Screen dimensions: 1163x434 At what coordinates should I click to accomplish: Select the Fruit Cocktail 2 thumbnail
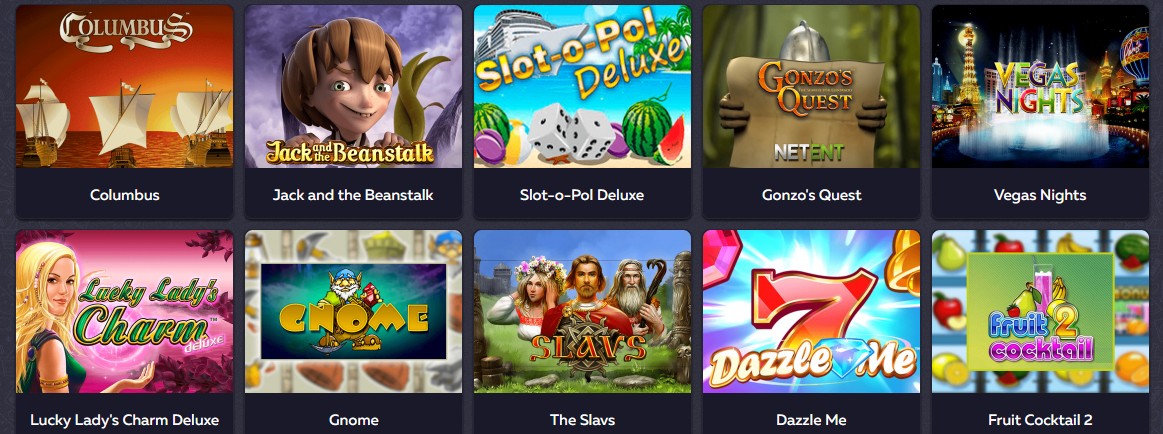1040,312
